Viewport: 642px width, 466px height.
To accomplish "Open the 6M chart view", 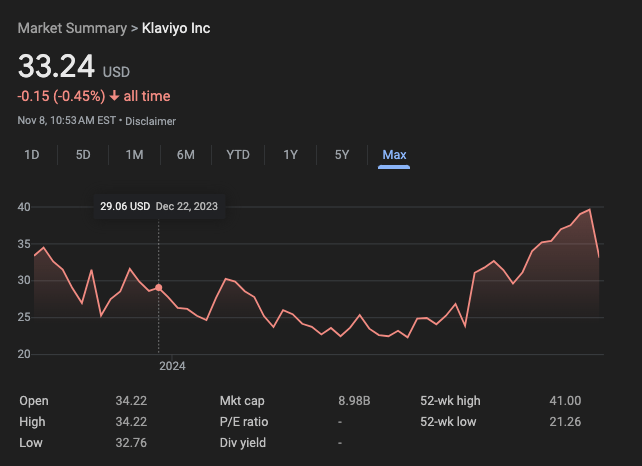I will [x=185, y=154].
